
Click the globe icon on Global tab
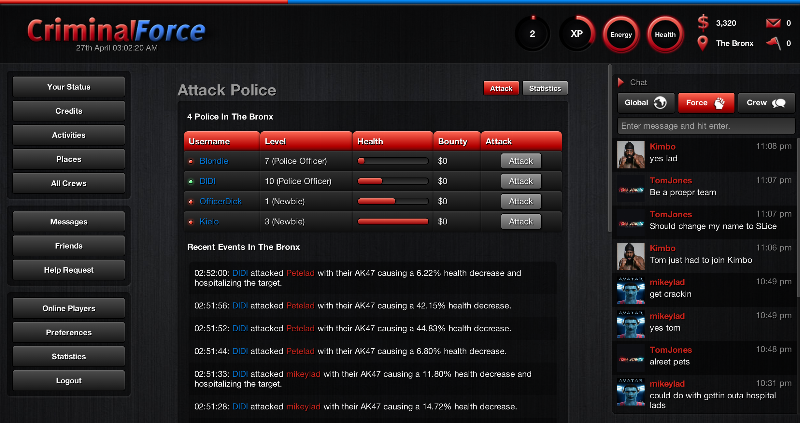660,103
